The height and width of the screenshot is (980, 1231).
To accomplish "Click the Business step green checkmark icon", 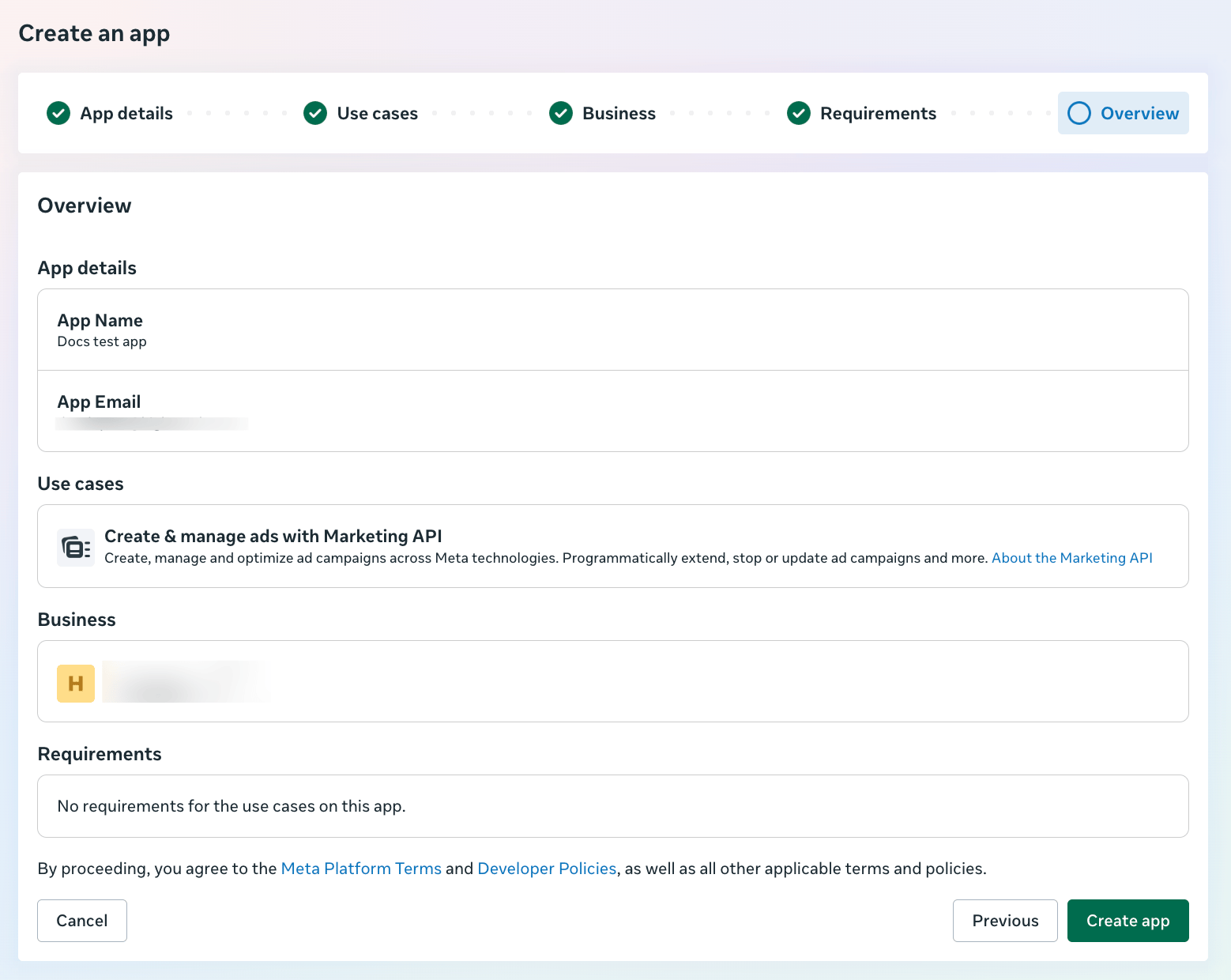I will 561,113.
